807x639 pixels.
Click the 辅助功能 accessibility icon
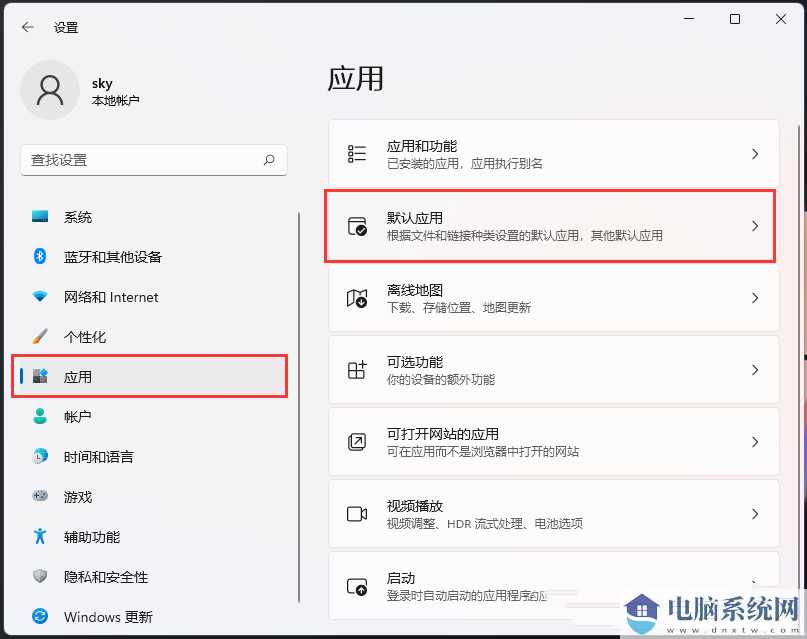click(x=38, y=537)
